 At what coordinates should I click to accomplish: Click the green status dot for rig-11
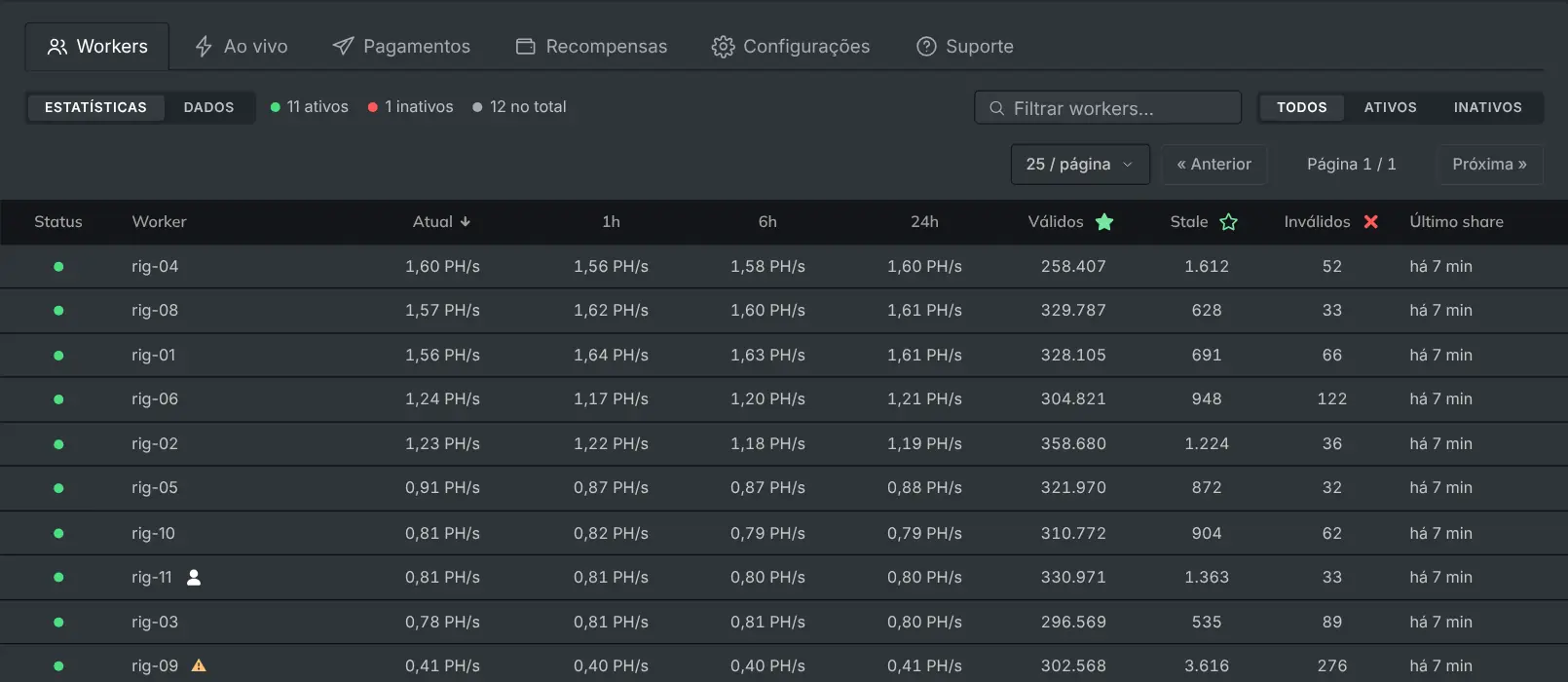tap(58, 578)
